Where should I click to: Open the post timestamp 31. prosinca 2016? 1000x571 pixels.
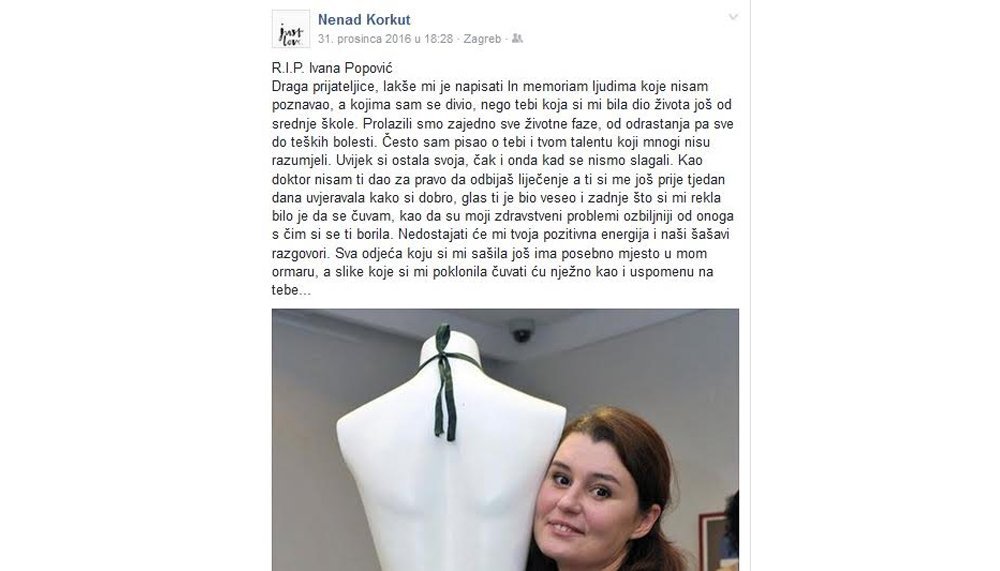click(385, 38)
